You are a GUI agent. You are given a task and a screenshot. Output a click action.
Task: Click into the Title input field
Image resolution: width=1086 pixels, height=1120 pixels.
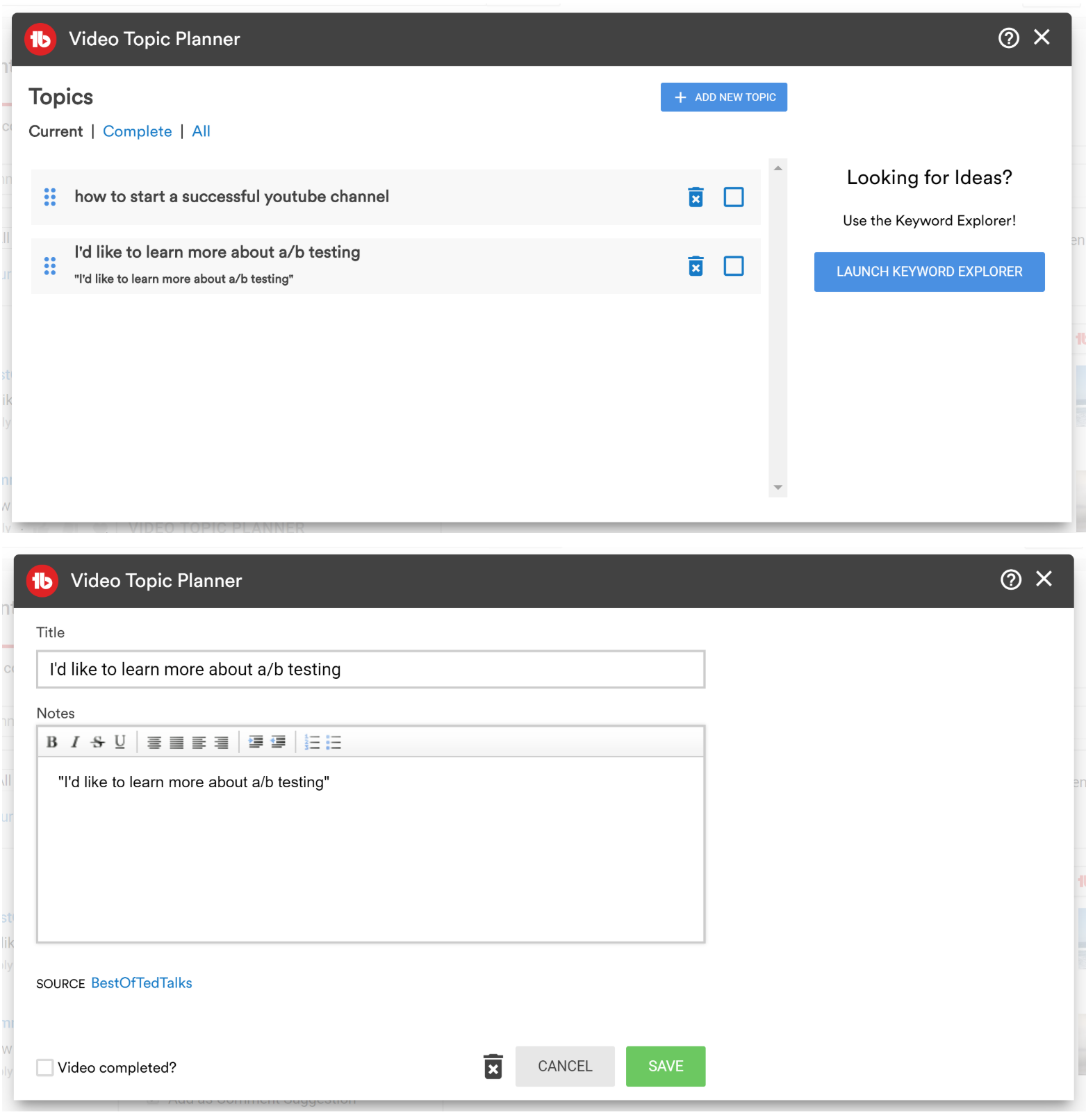point(370,669)
